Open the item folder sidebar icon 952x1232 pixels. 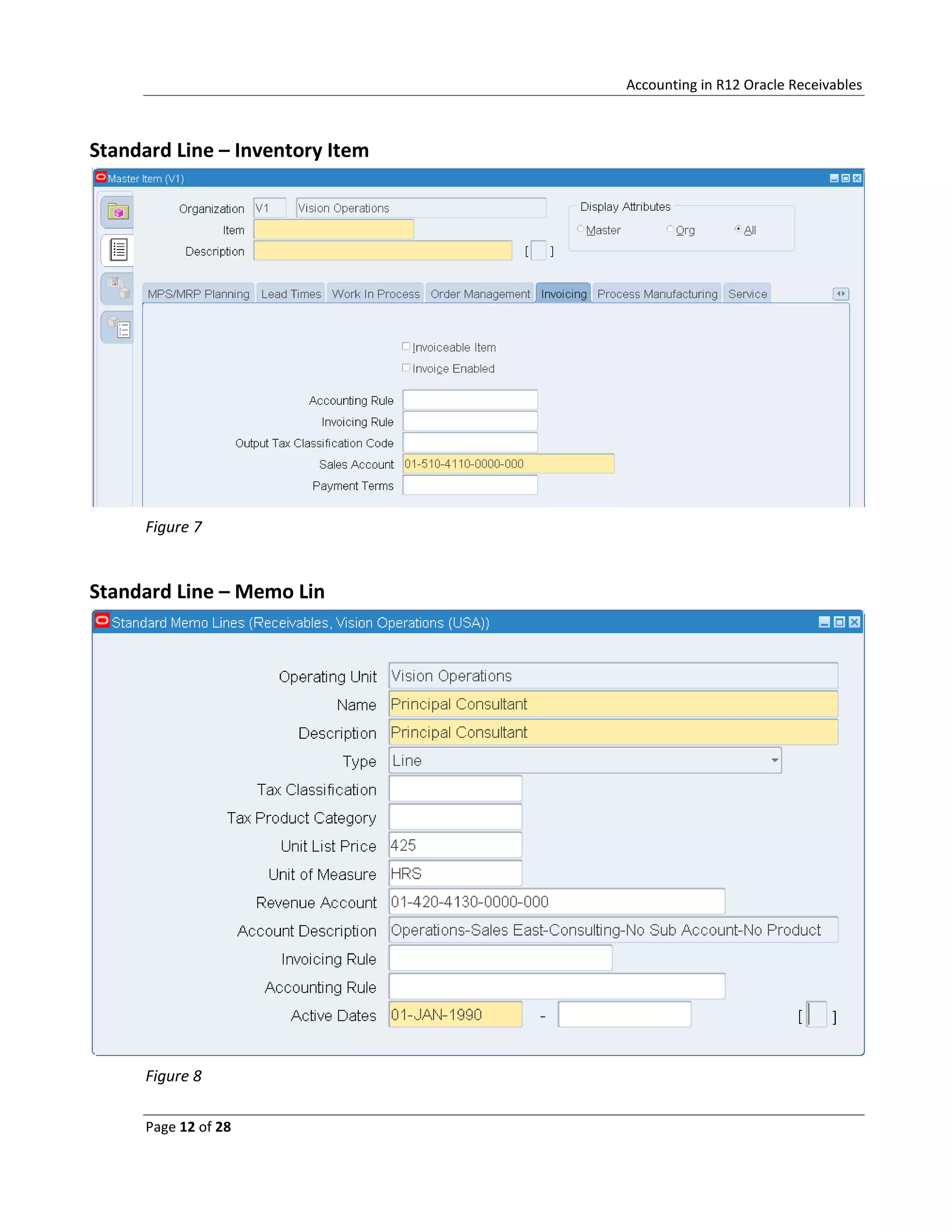pyautogui.click(x=118, y=212)
